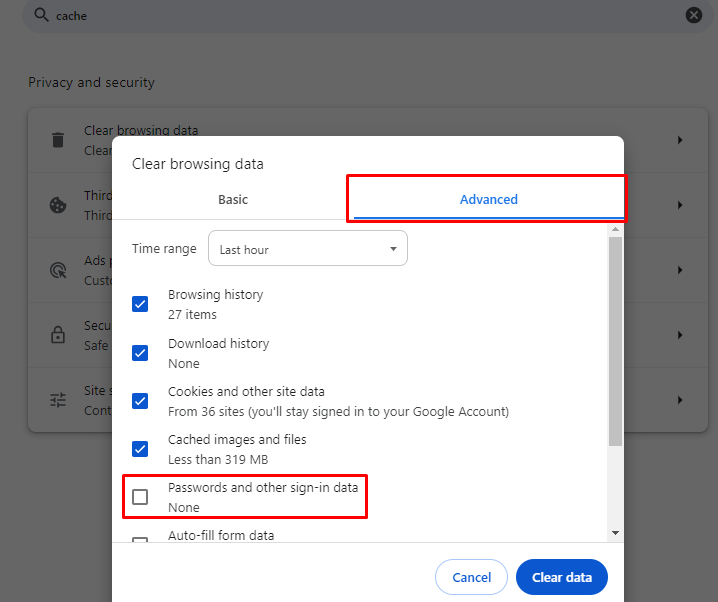Image resolution: width=718 pixels, height=602 pixels.
Task: Expand the Clear browsing data row arrow
Action: tap(680, 140)
